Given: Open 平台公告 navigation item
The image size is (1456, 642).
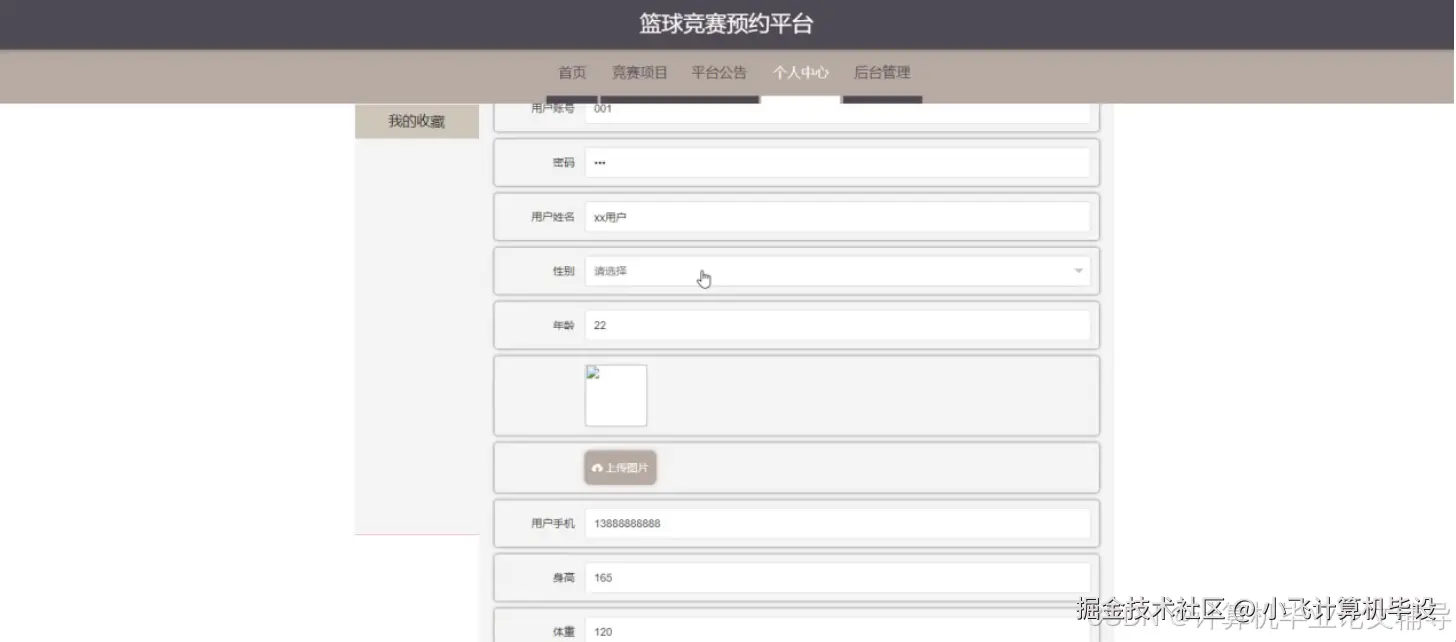Looking at the screenshot, I should pos(719,73).
